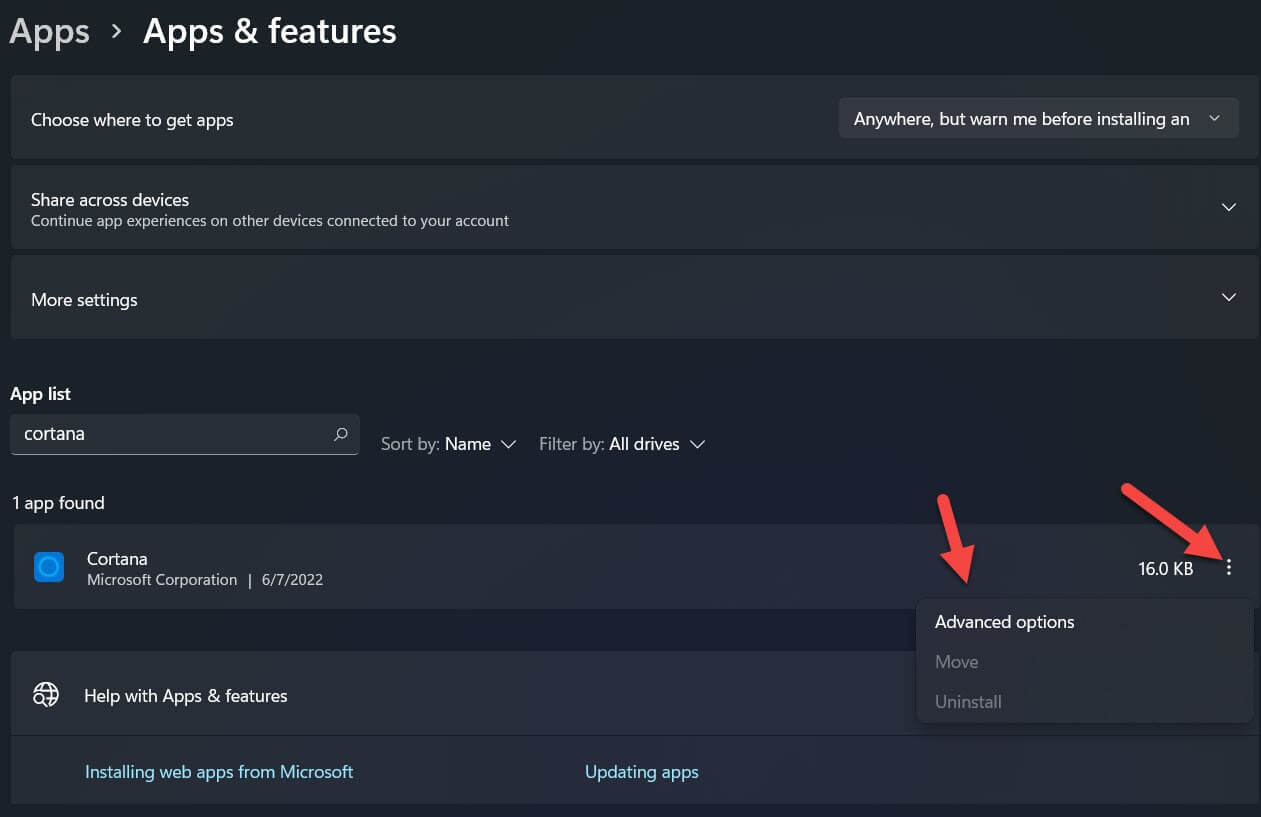Open the Filter by All drives dropdown

(621, 444)
